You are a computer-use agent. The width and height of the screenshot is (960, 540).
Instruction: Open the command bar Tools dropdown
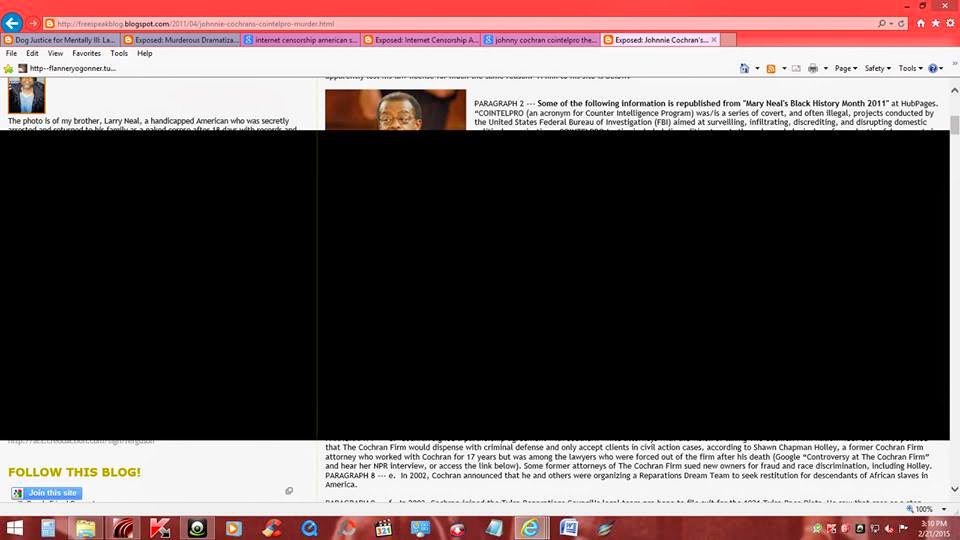click(910, 68)
